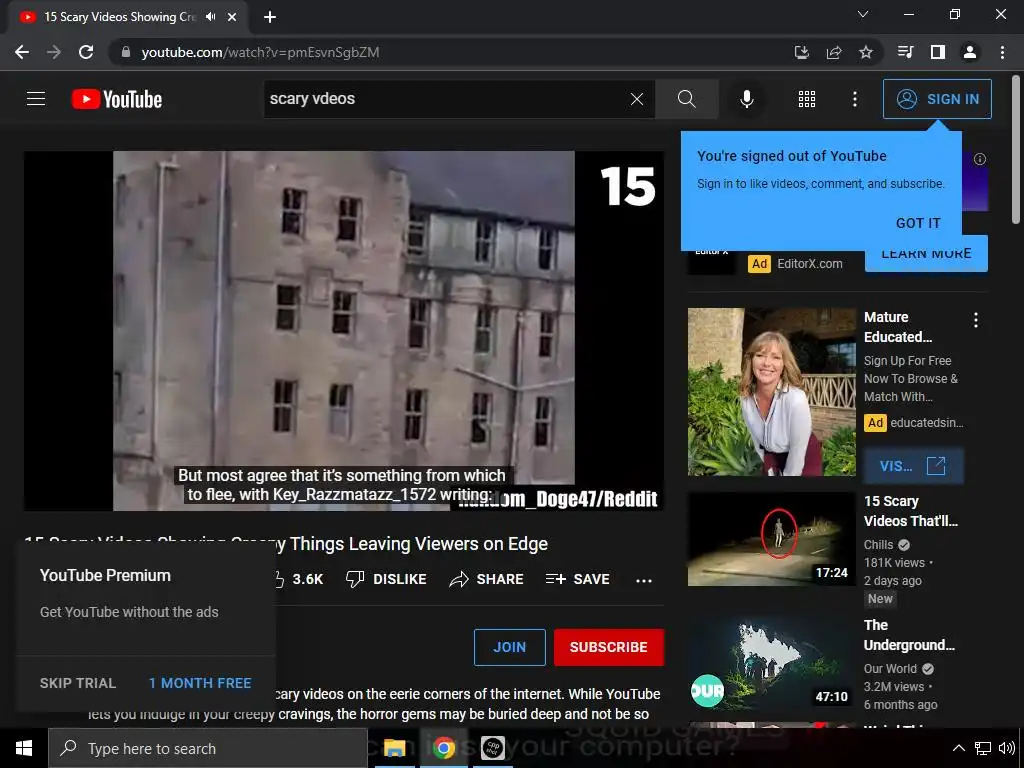Screen dimensions: 1024x768
Task: Open options for Mature Educated ad
Action: [x=976, y=319]
